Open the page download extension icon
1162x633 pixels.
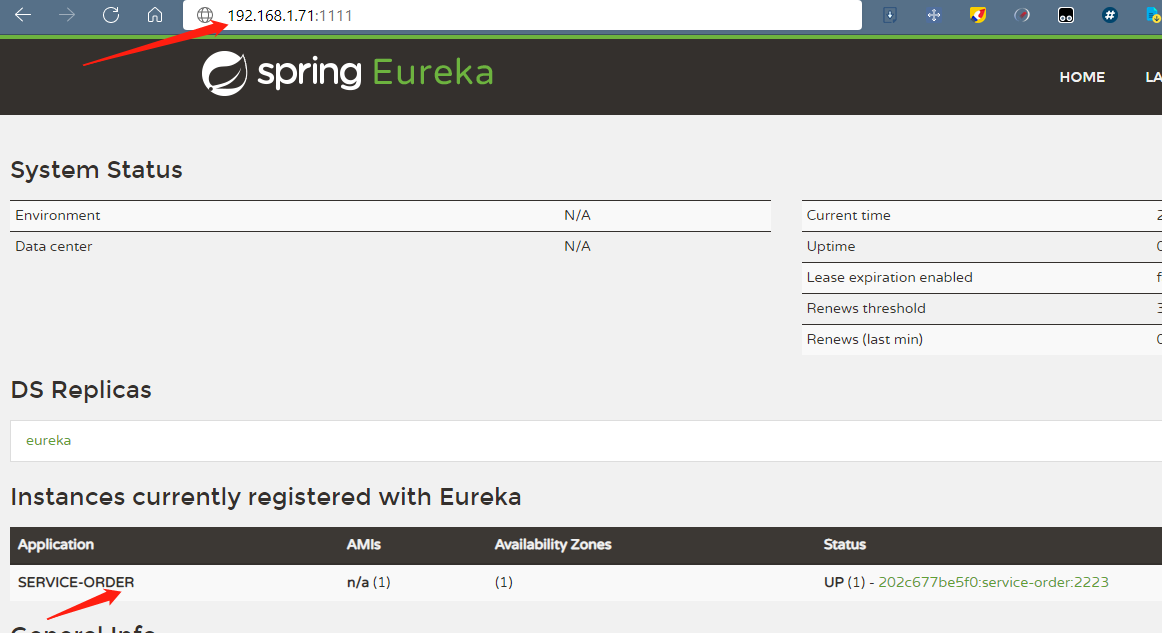(x=890, y=15)
